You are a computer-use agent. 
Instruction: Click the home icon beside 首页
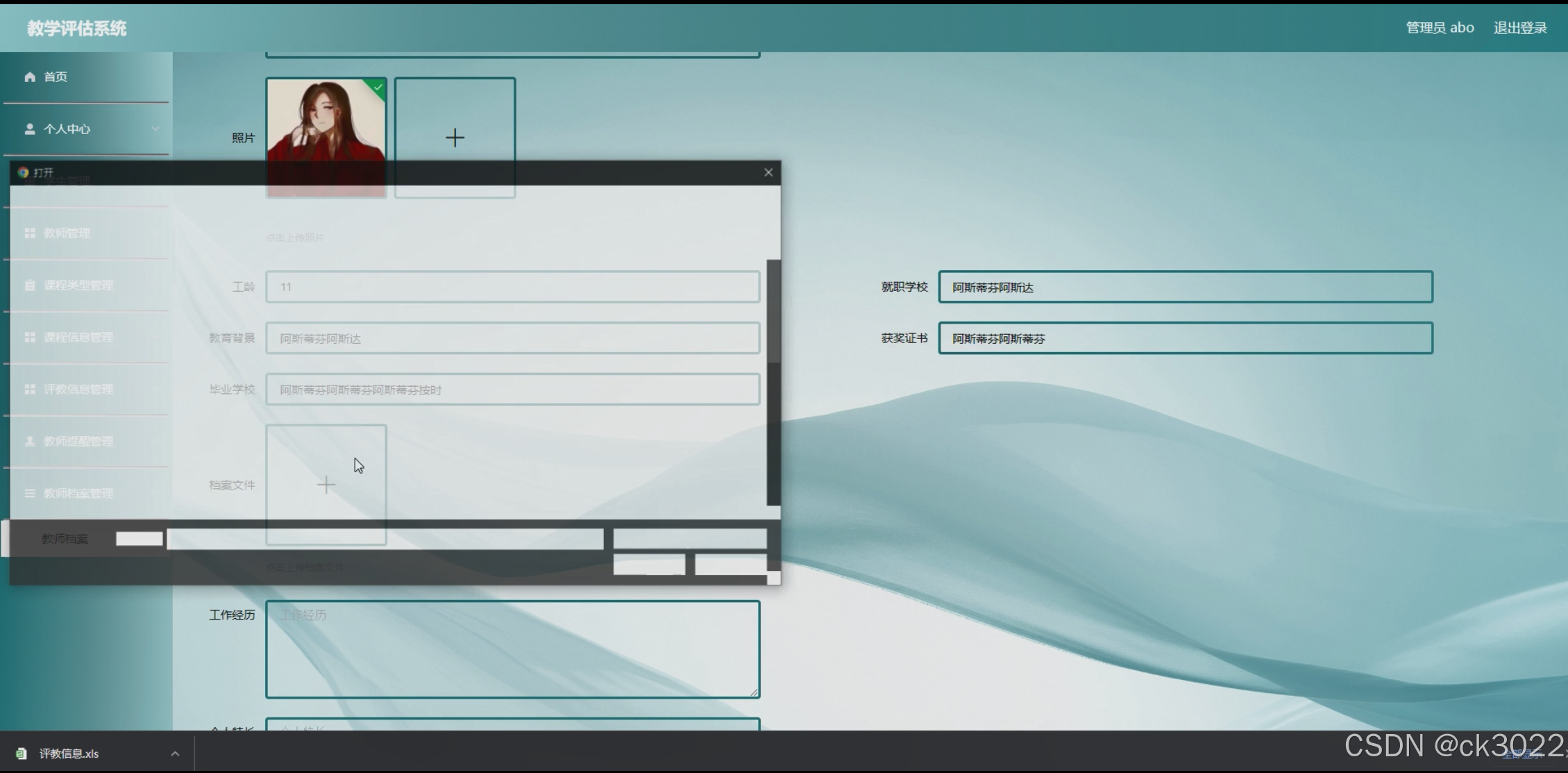coord(30,77)
